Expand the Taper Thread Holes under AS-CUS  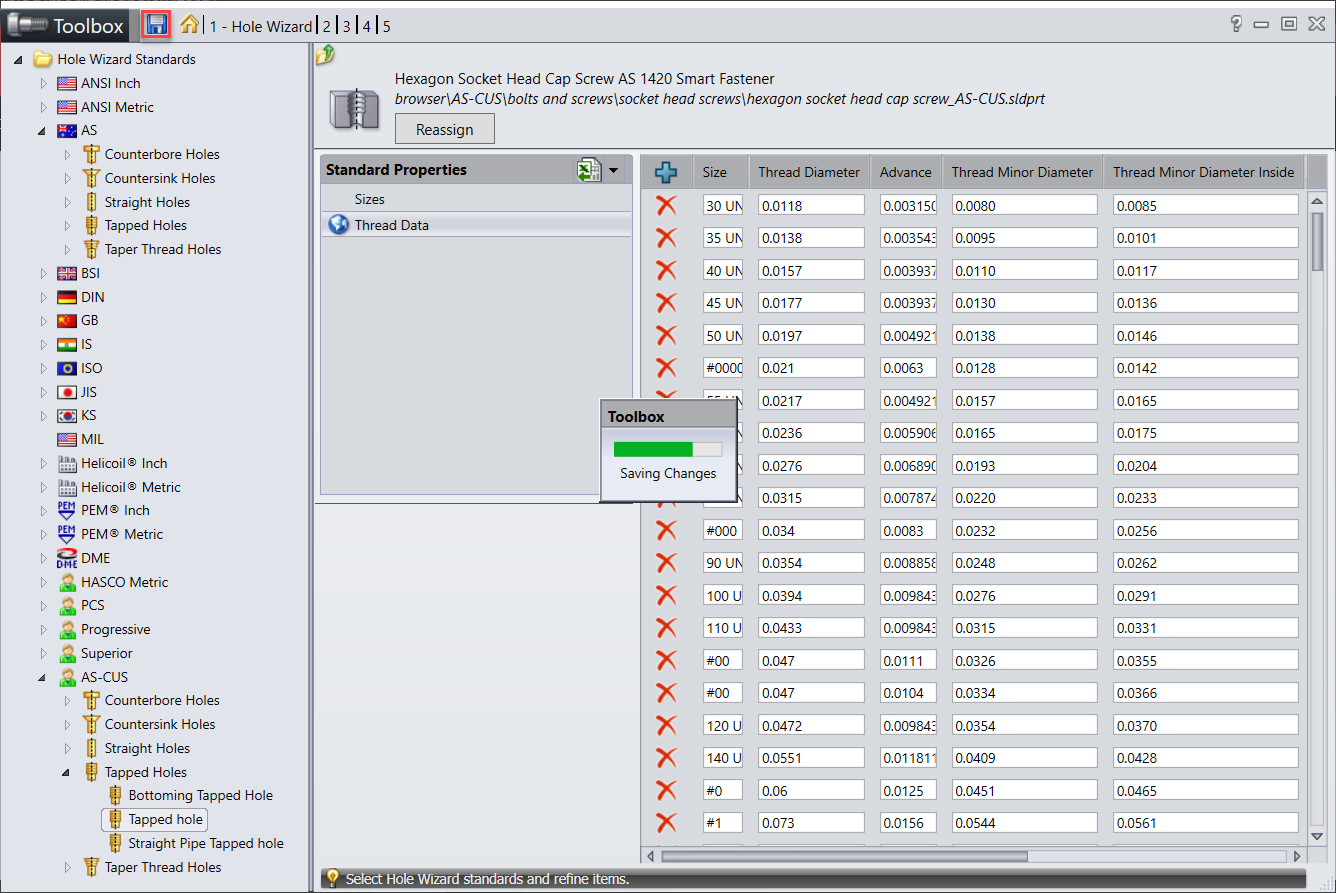(67, 867)
